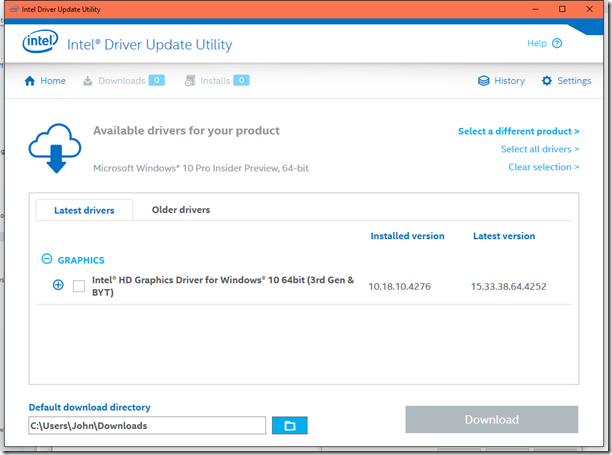Click the Help question mark icon
Viewport: 612px width, 455px height.
557,43
